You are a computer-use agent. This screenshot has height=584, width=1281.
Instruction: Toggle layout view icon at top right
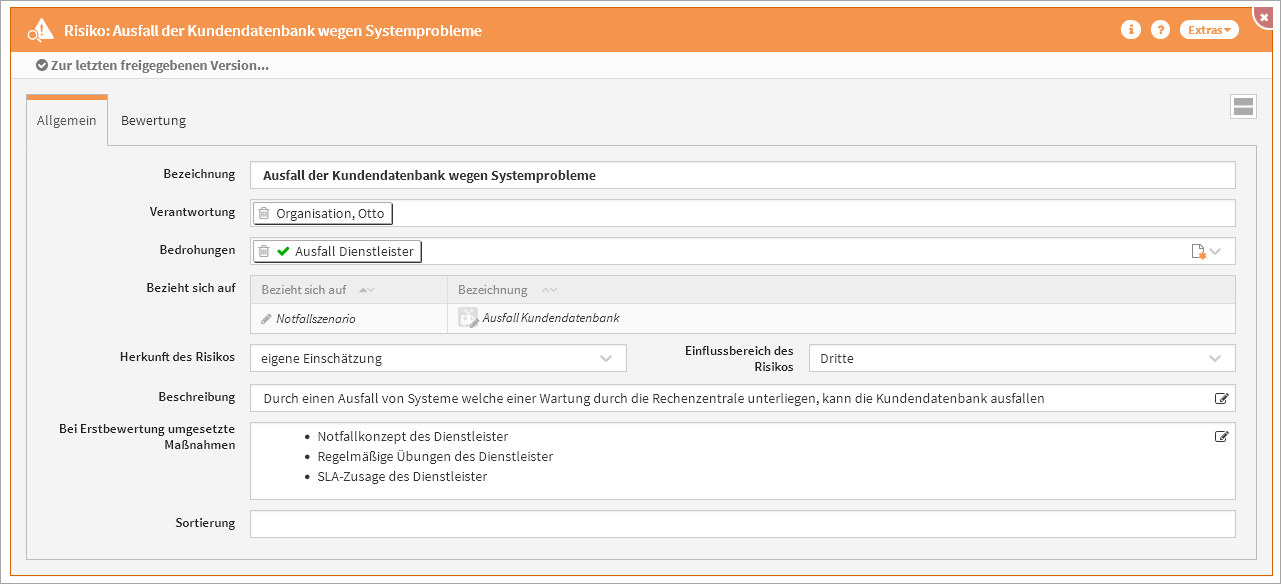click(1243, 107)
